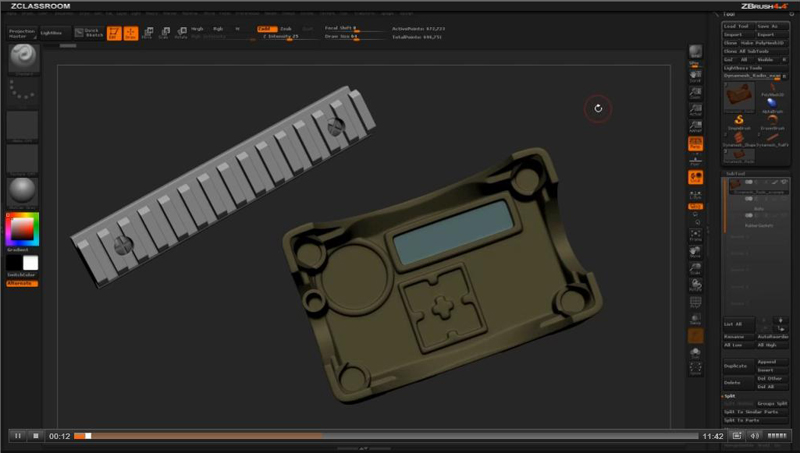
Task: Choose the Scale transform tool
Action: (165, 33)
